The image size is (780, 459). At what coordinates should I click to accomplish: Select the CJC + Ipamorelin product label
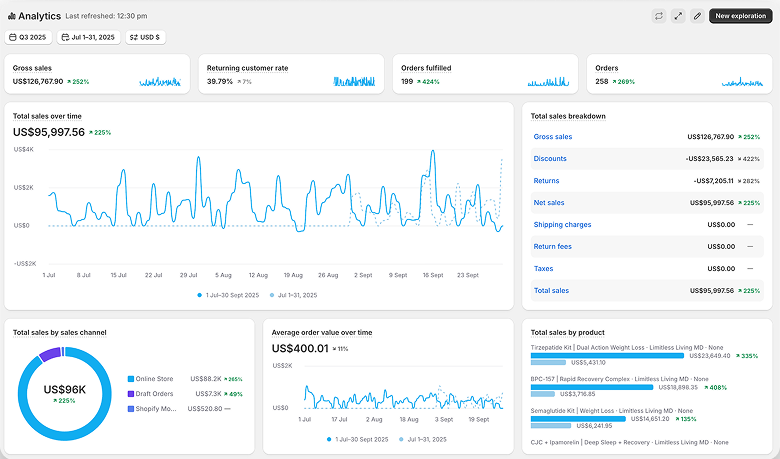coord(629,442)
